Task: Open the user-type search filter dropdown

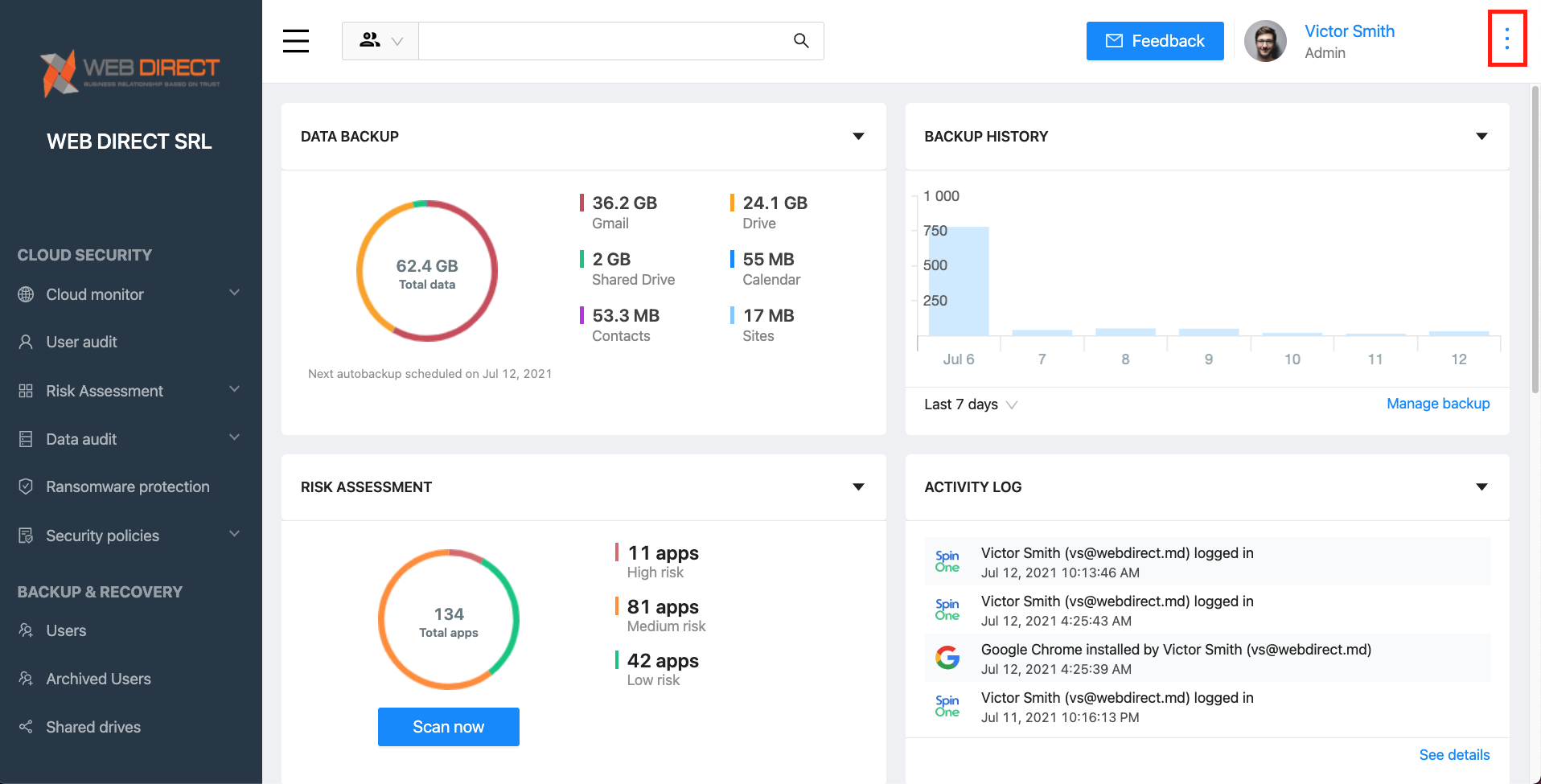Action: point(380,41)
